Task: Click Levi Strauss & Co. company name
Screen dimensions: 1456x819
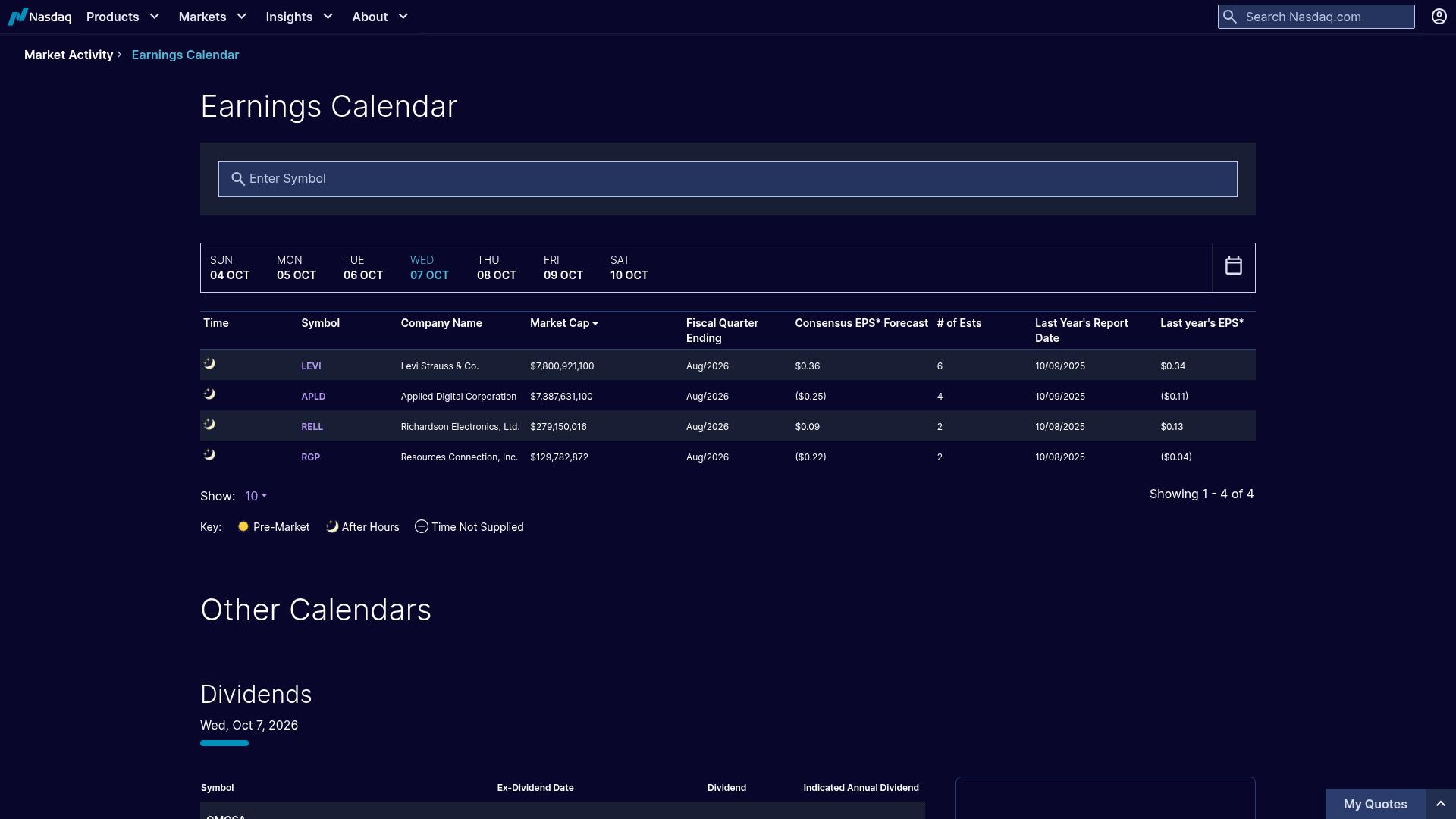Action: 440,366
